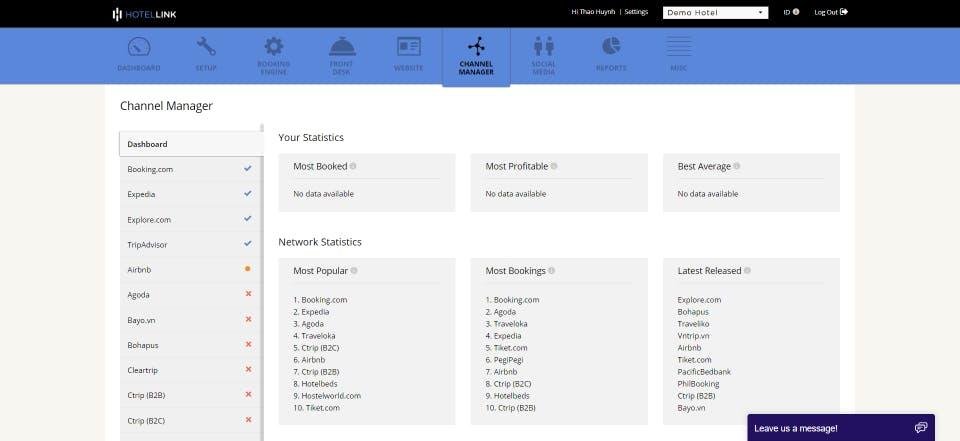Open the Dashboard gauge icon
Viewport: 960px width, 441px height.
tap(139, 47)
